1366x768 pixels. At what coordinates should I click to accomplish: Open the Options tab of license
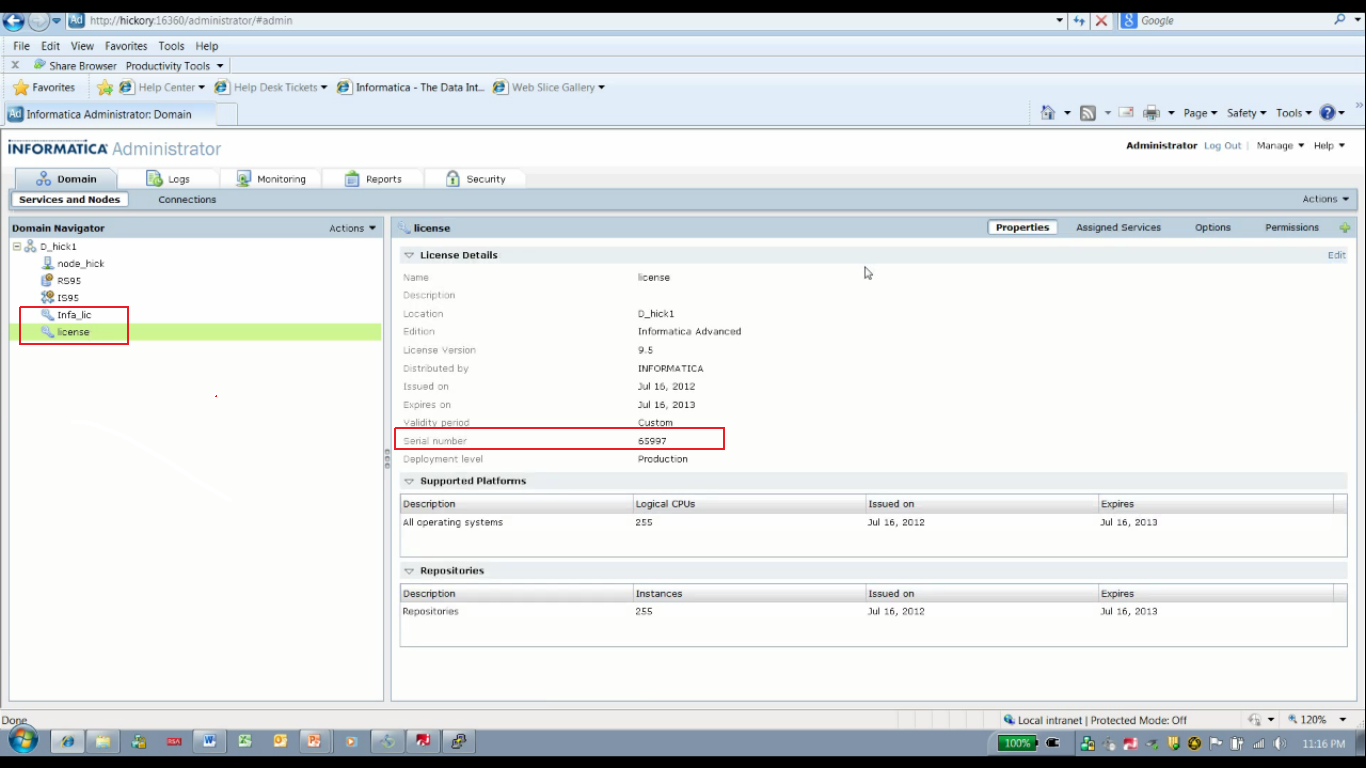1213,228
